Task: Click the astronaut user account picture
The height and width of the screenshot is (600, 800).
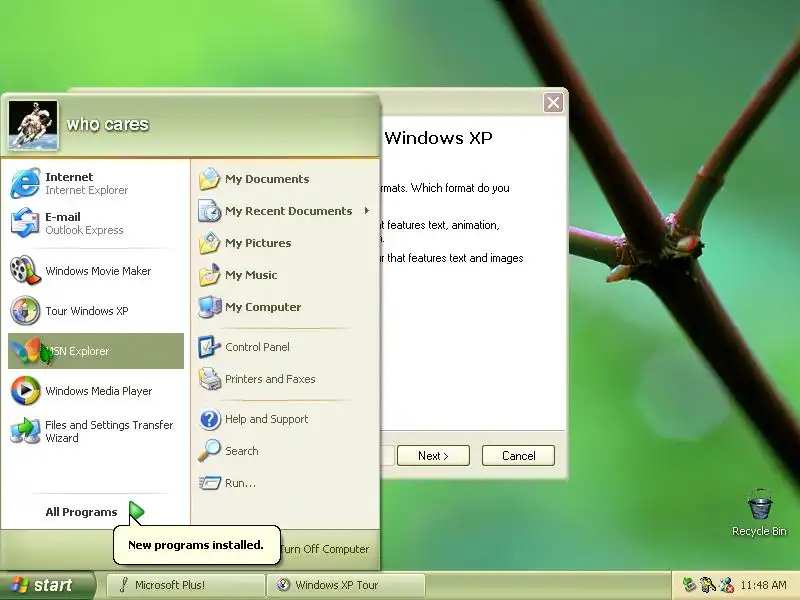Action: coord(33,126)
